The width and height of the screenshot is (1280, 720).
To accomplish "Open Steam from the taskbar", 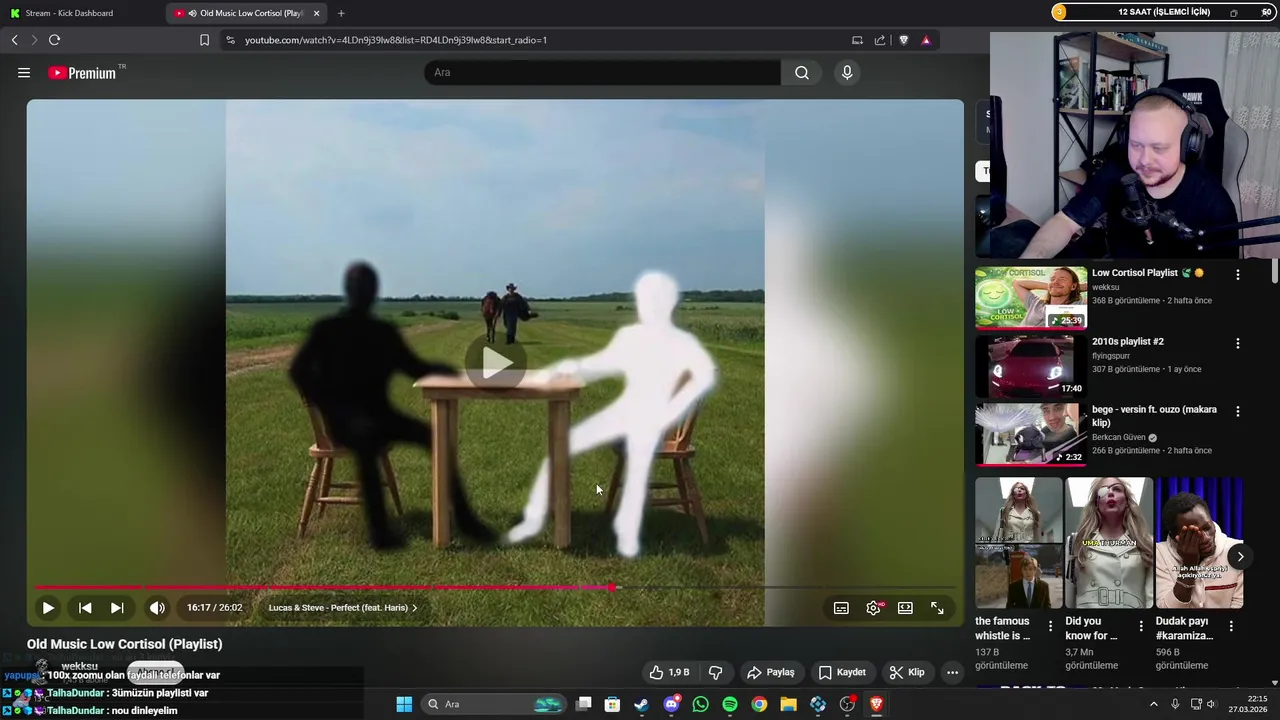I will [641, 704].
